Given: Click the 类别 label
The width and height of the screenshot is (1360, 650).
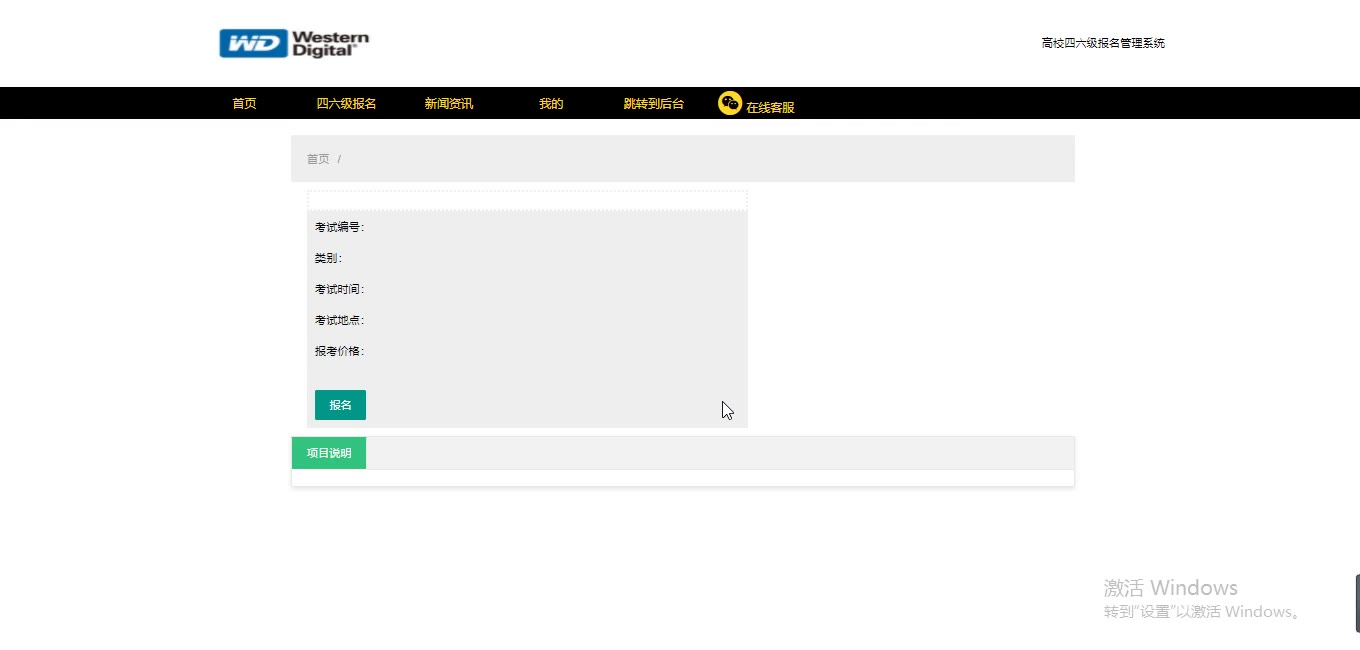Looking at the screenshot, I should pos(328,258).
